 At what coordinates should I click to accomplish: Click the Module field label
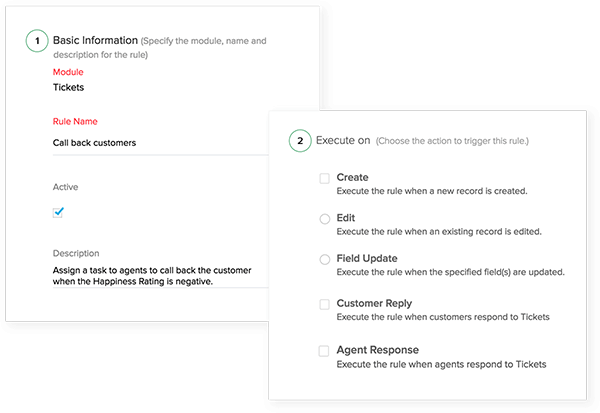[x=68, y=72]
